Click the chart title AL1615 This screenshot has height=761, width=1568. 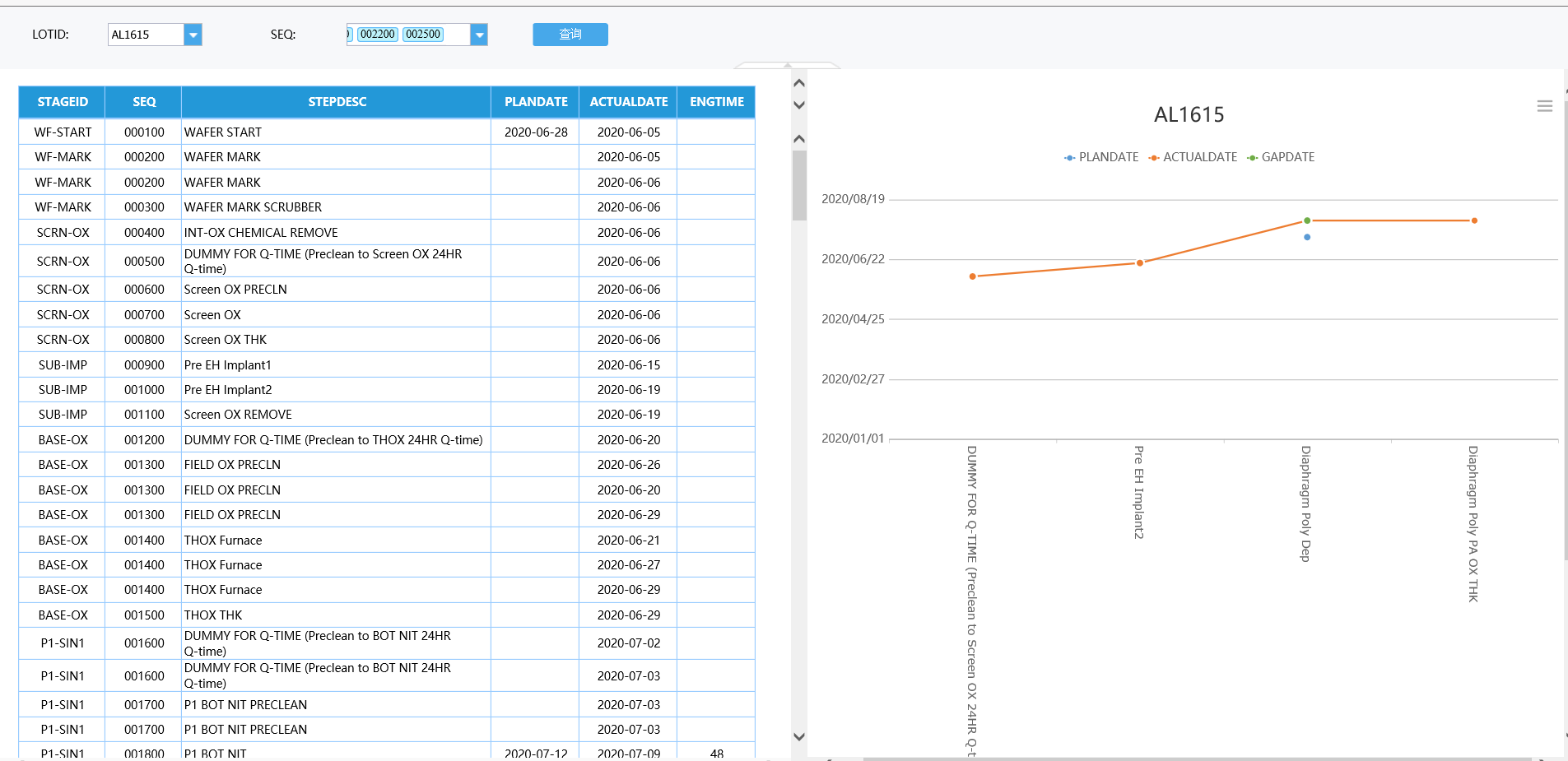click(x=1189, y=115)
